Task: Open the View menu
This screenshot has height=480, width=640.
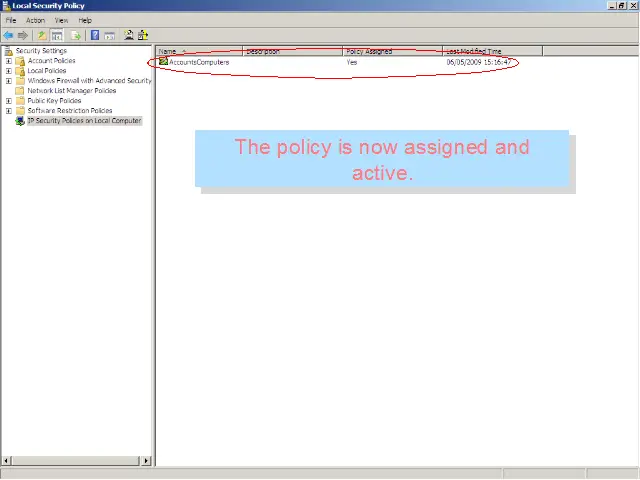Action: pos(62,20)
